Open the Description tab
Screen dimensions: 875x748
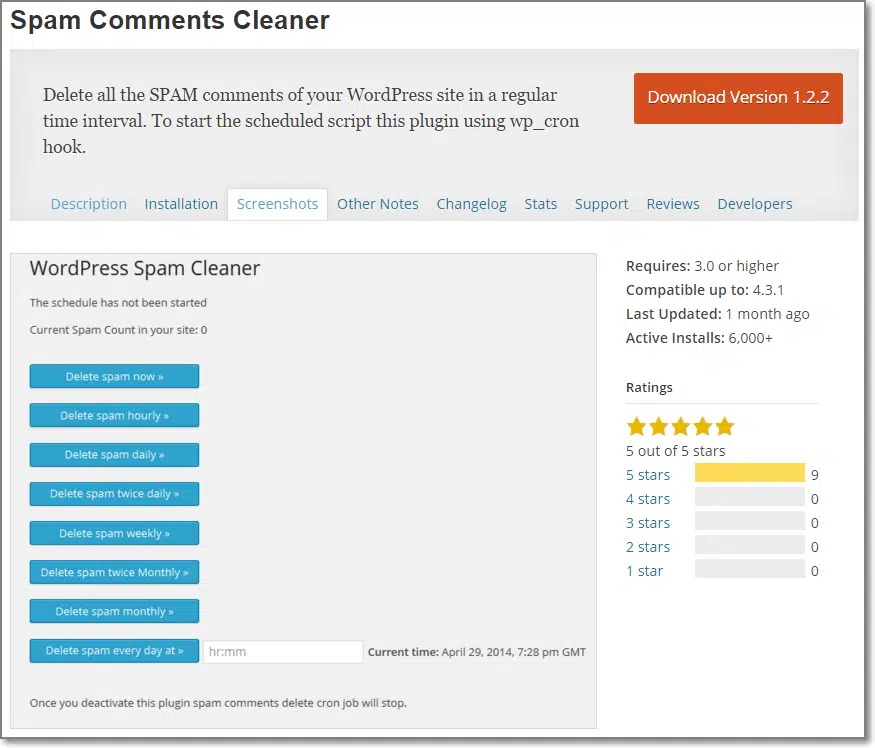(89, 204)
